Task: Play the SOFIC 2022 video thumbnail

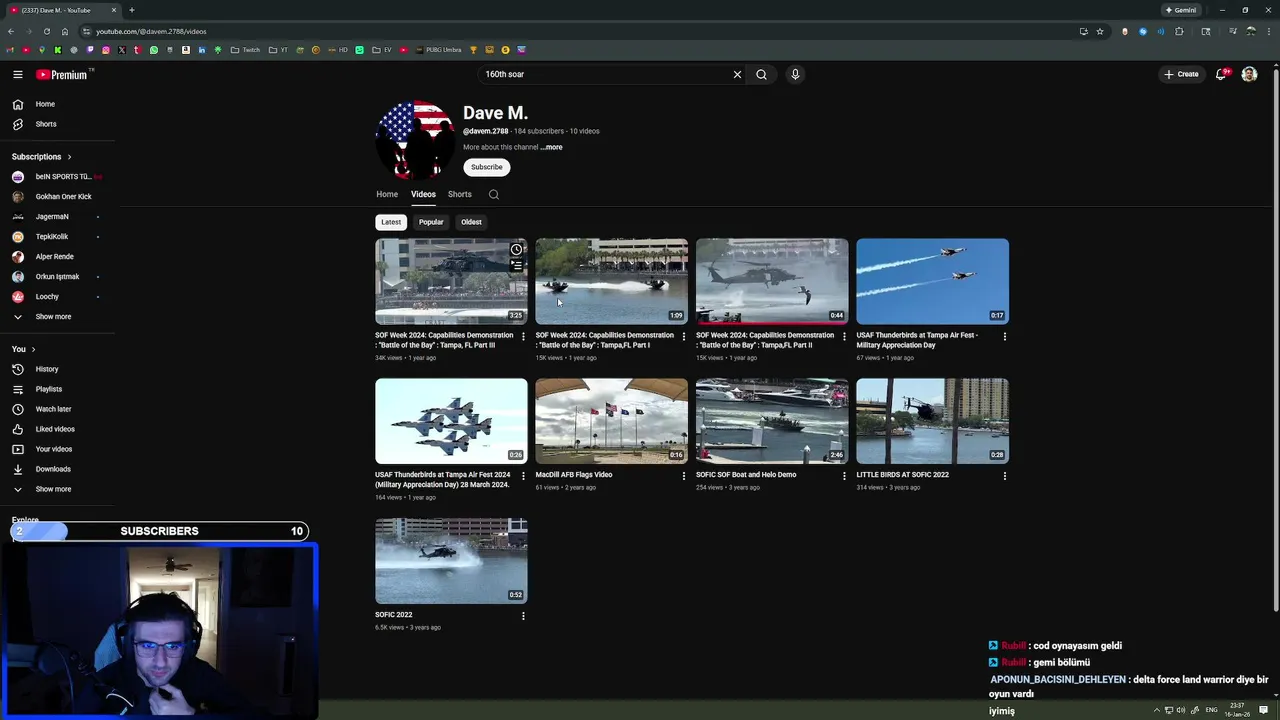Action: tap(451, 560)
